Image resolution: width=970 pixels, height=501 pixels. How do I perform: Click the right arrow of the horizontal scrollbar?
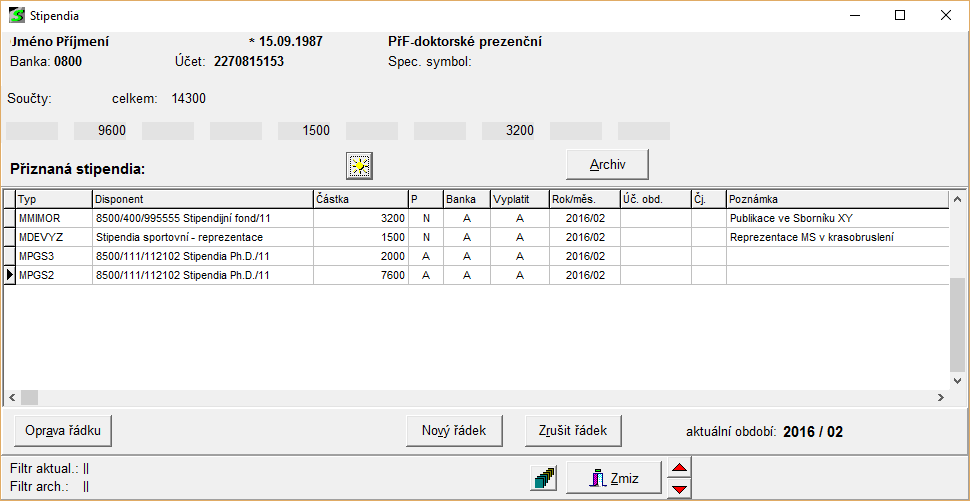point(941,397)
